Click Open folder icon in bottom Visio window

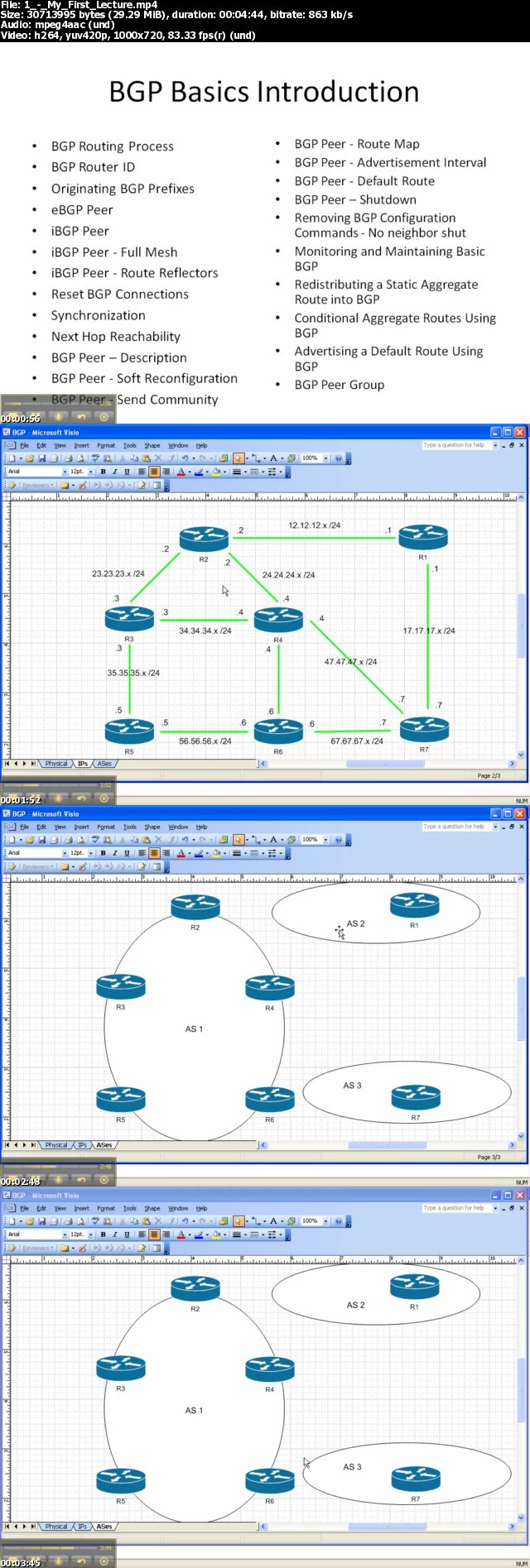click(30, 1220)
